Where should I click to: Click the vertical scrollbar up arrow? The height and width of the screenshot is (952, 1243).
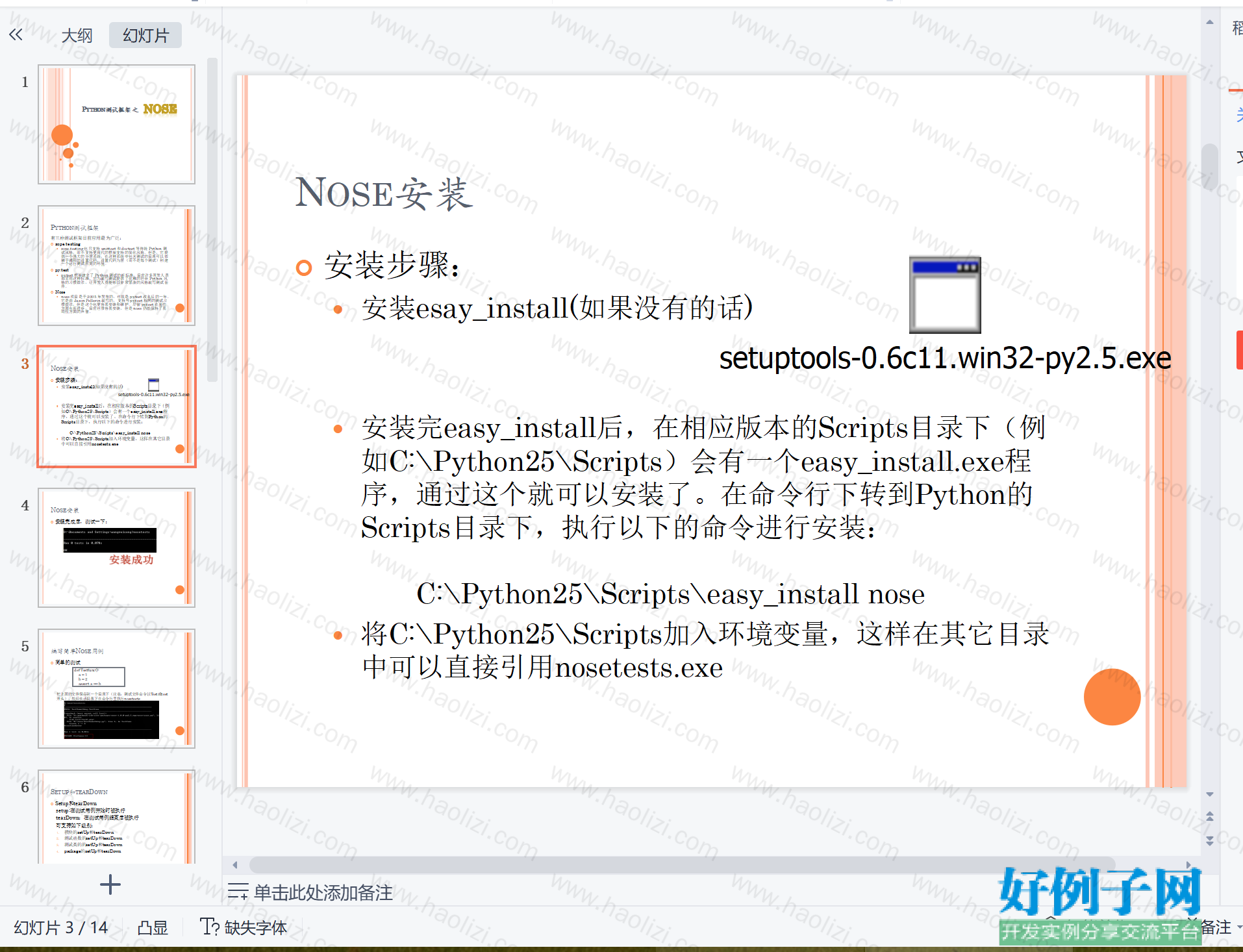point(1209,22)
